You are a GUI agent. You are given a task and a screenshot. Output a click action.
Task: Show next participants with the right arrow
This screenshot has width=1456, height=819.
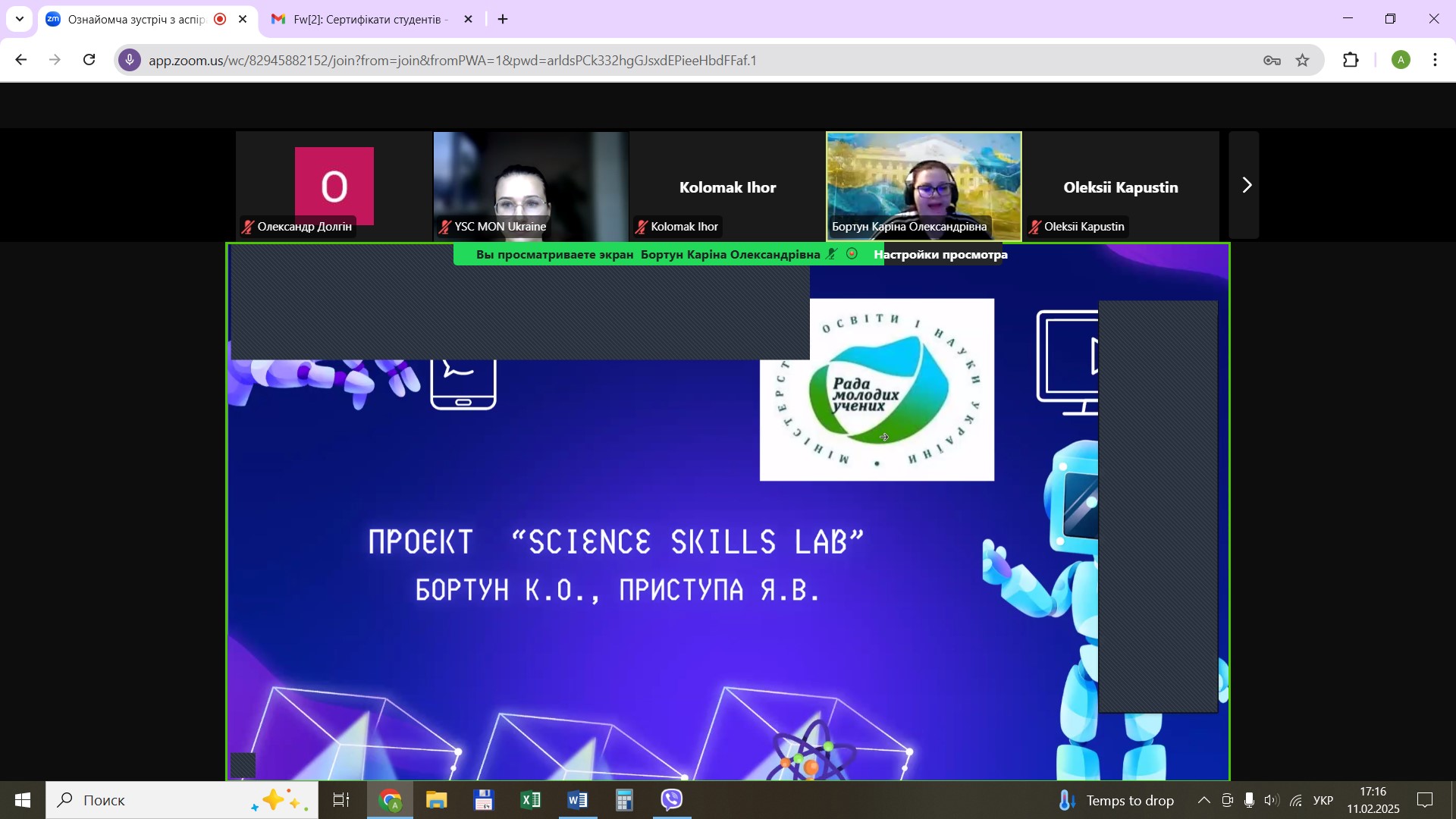[x=1244, y=186]
